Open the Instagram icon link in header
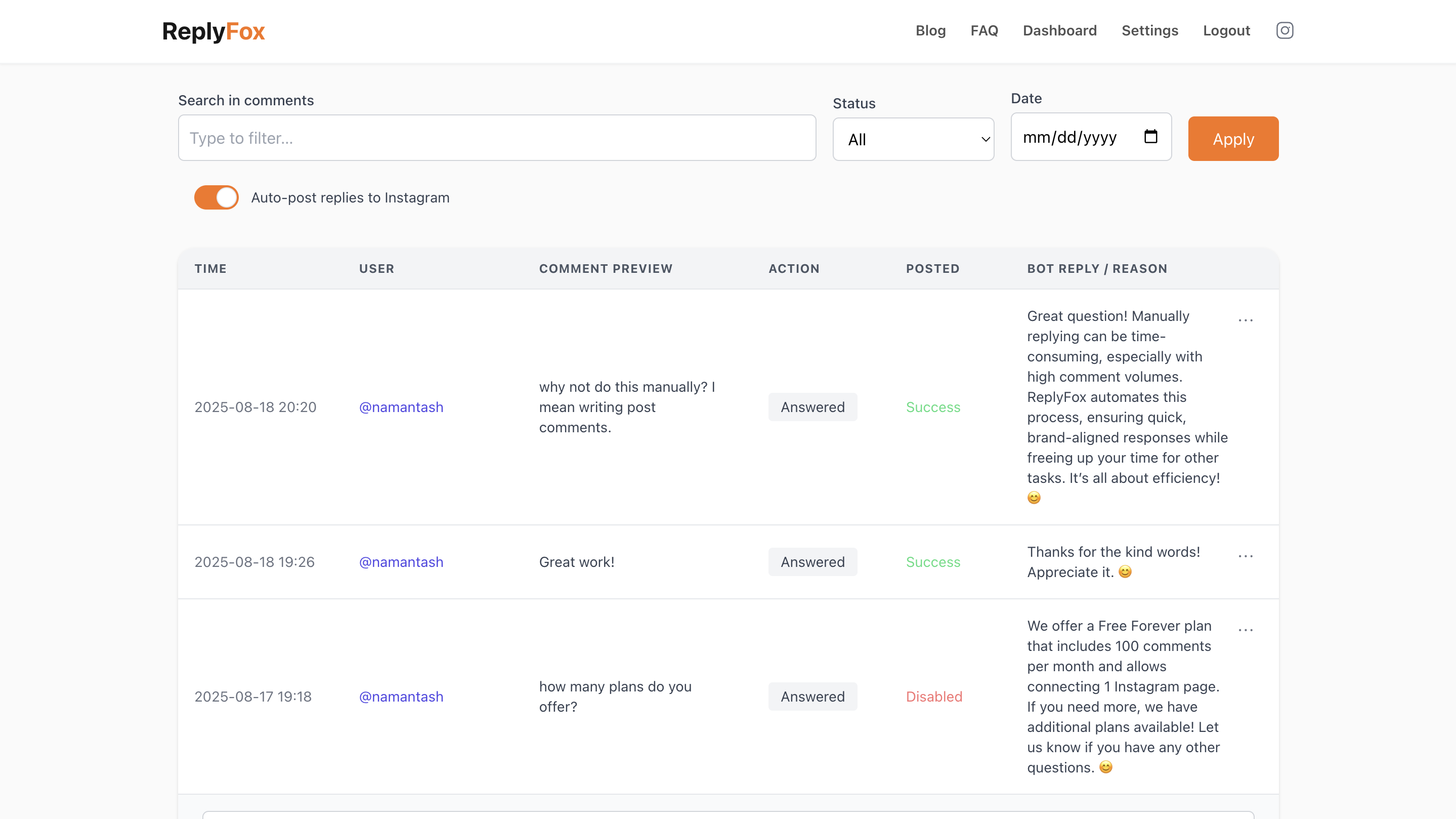This screenshot has height=819, width=1456. click(1284, 30)
